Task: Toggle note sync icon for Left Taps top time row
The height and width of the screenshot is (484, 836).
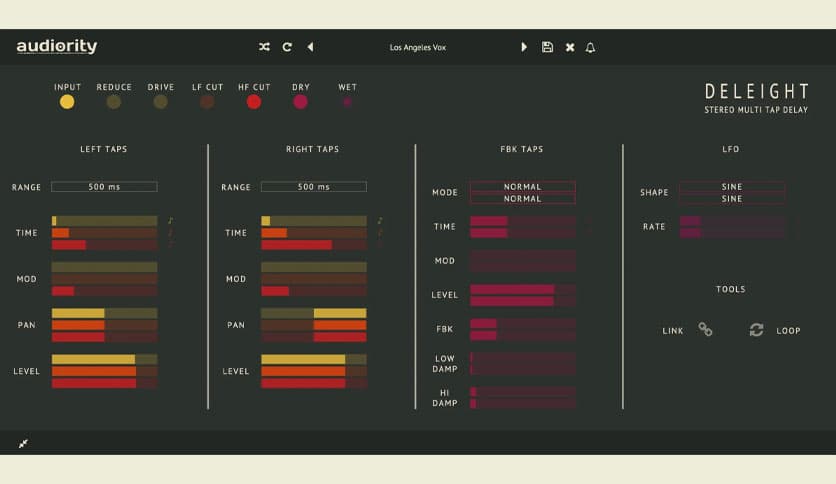Action: click(171, 220)
